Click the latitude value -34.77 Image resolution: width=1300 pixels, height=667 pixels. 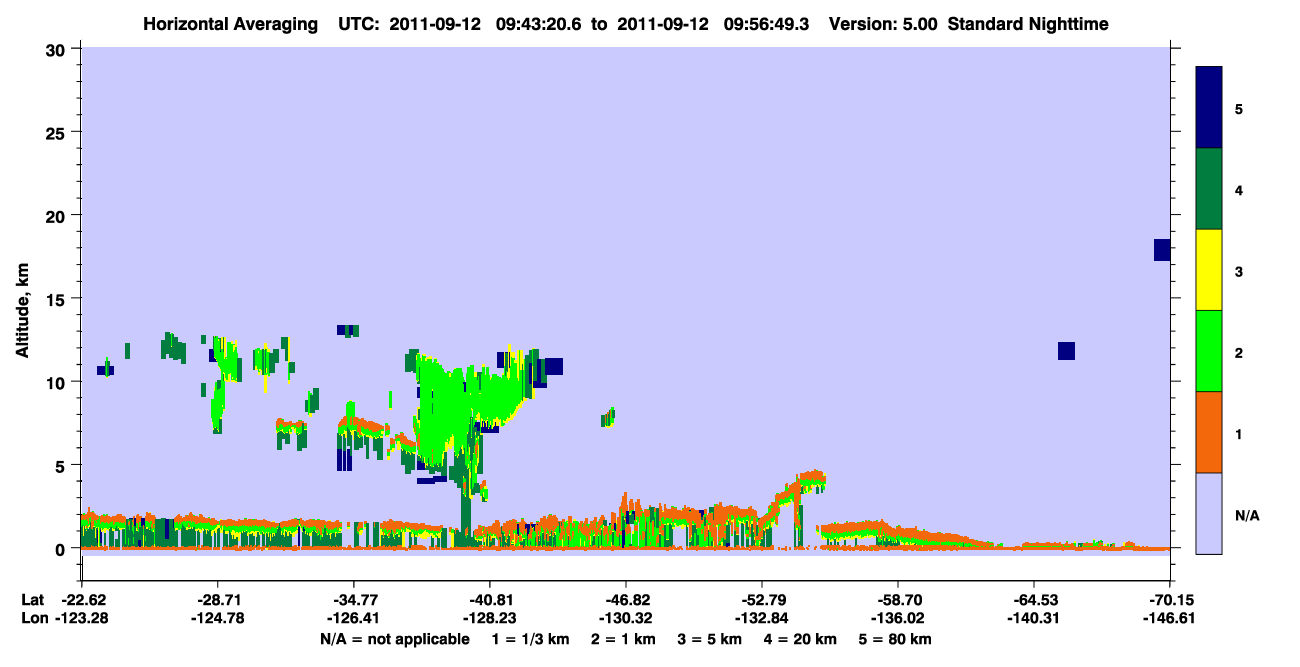pos(353,600)
